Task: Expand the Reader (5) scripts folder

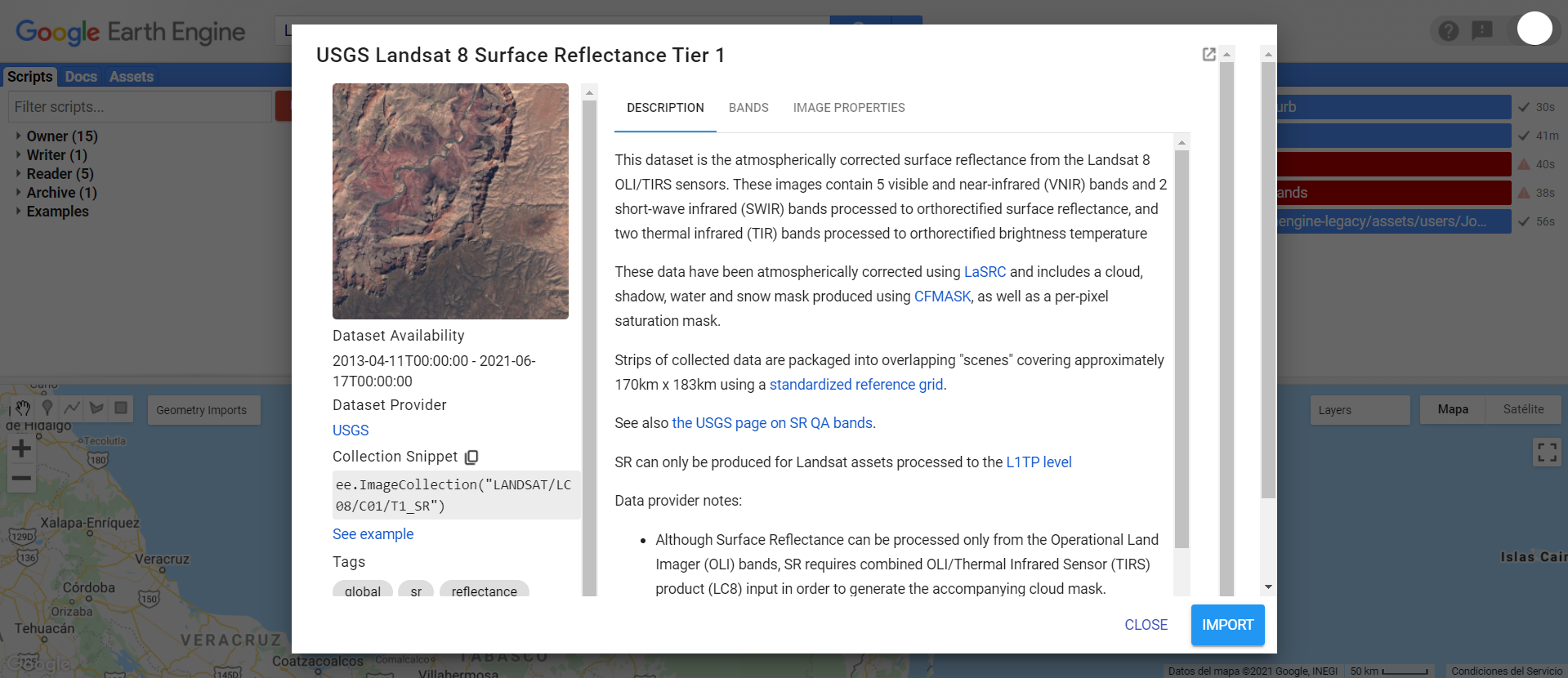Action: (x=19, y=173)
